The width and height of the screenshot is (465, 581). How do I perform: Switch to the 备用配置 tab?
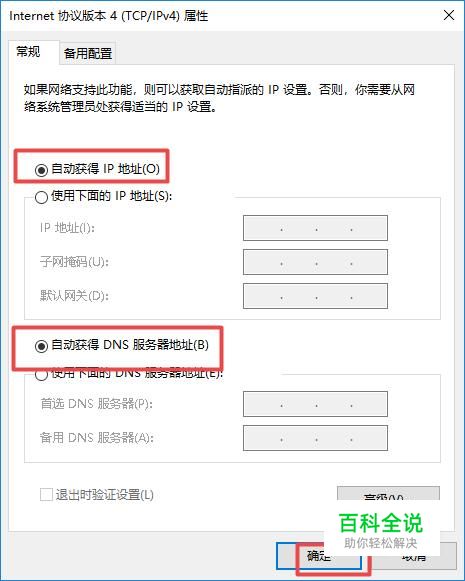[x=88, y=53]
